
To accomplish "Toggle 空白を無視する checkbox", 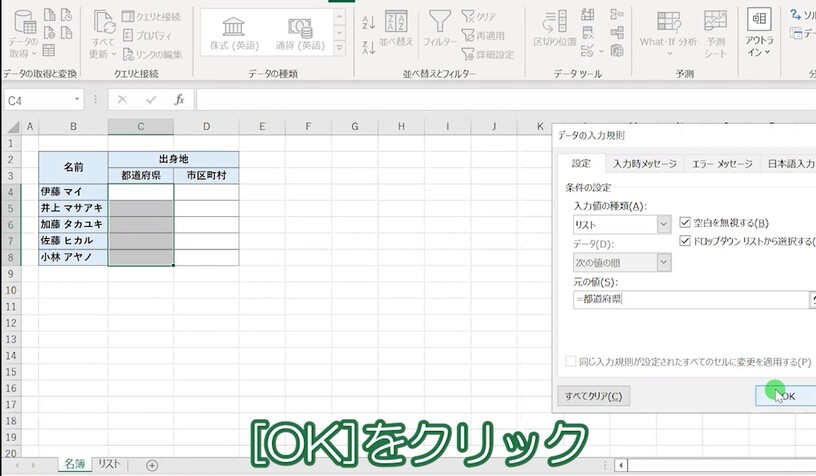I will 685,223.
